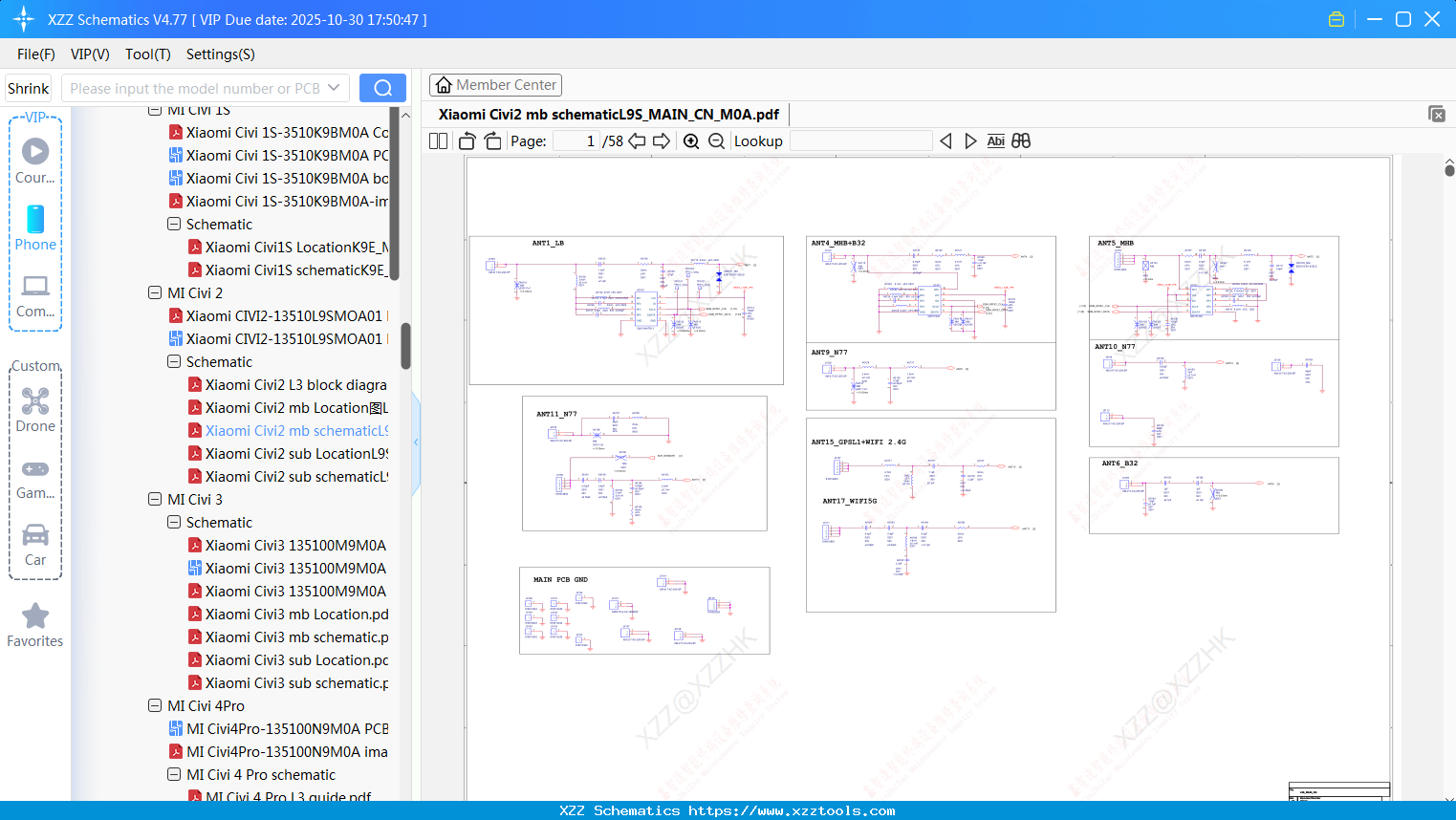Collapse the Schematic folder under MI Civi 3

174,522
